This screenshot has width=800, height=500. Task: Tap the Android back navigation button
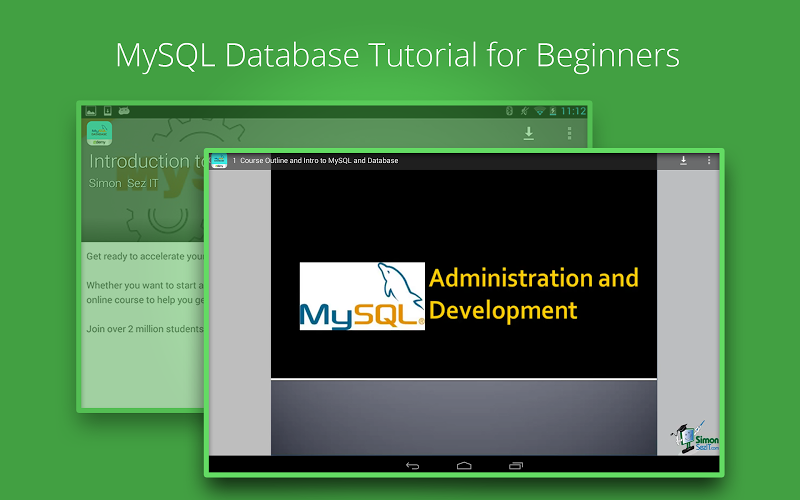(412, 465)
